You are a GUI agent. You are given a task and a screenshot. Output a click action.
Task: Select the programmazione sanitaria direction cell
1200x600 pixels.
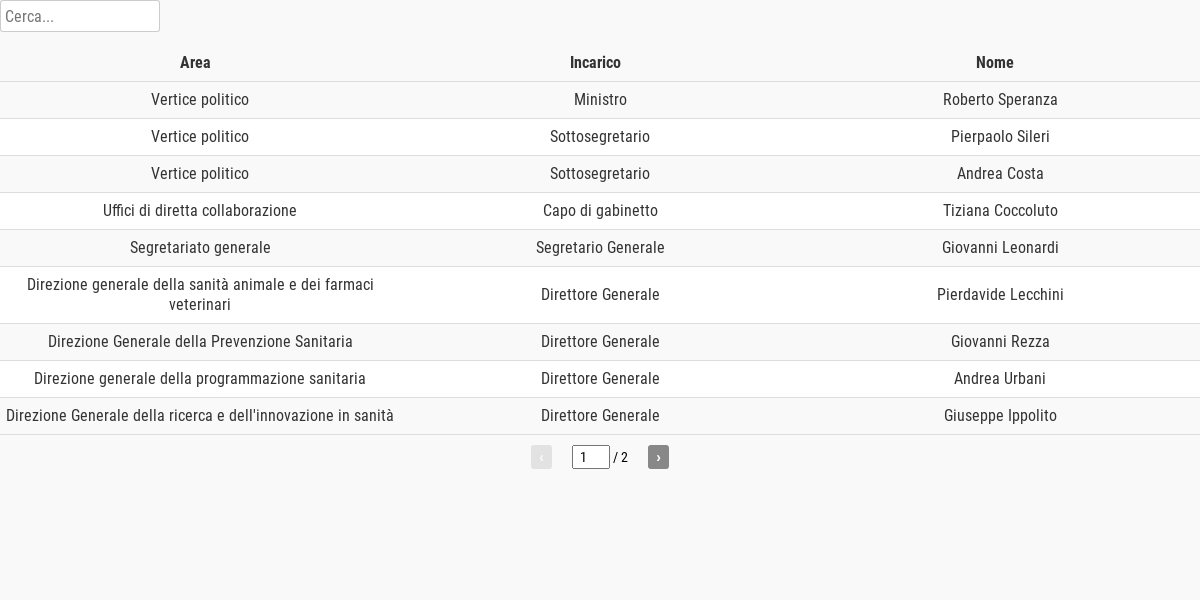click(x=200, y=379)
